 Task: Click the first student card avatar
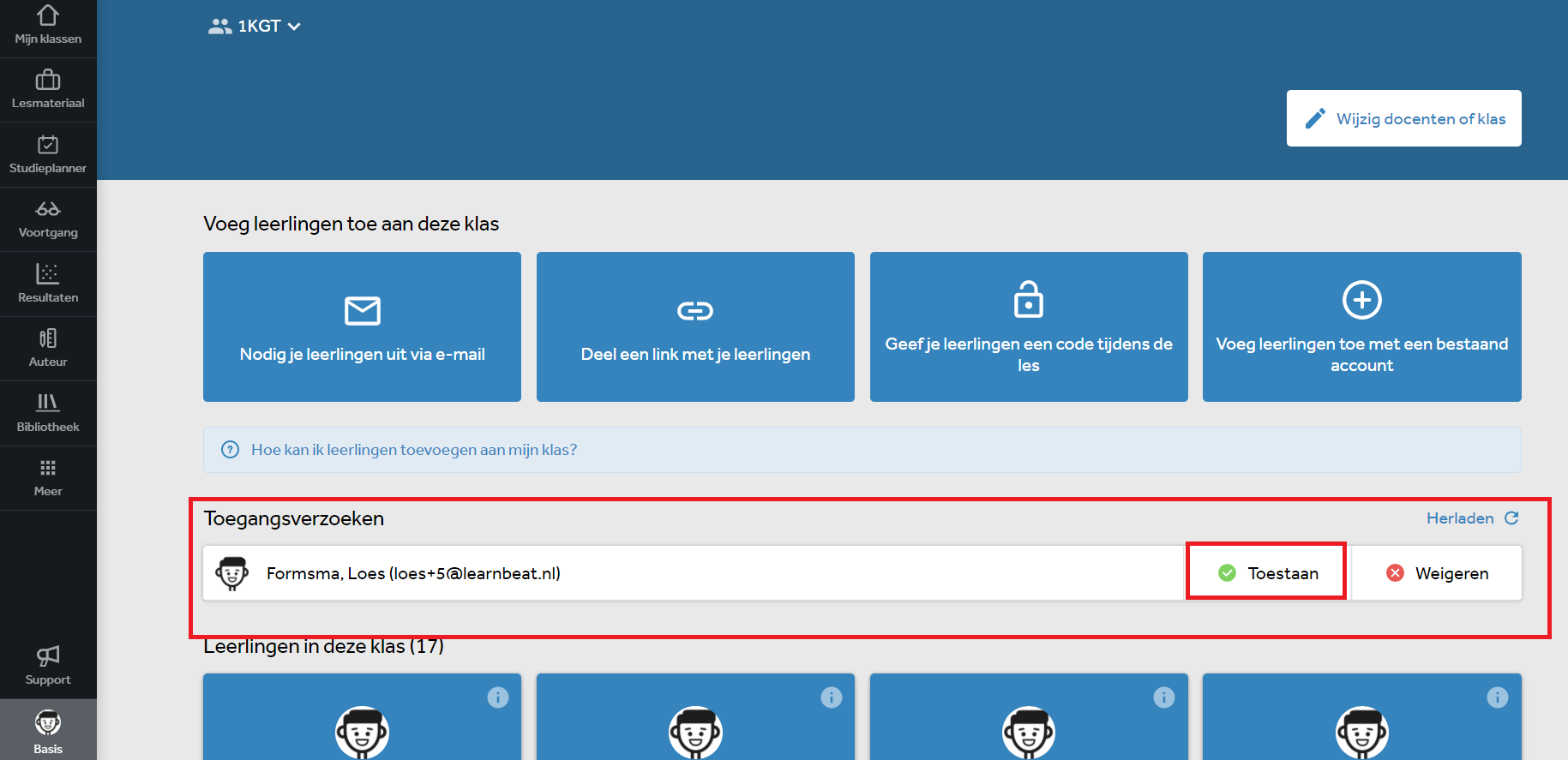pyautogui.click(x=362, y=733)
